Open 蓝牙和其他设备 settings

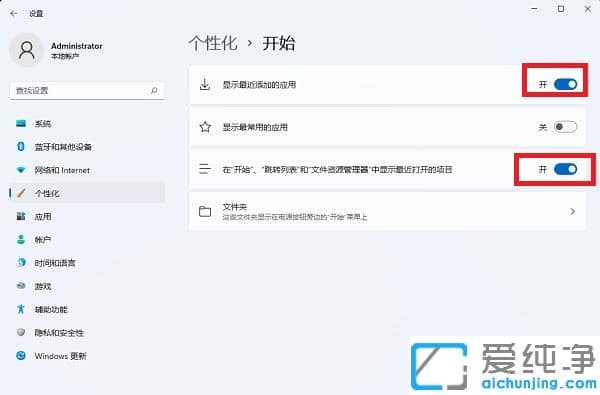tap(87, 147)
